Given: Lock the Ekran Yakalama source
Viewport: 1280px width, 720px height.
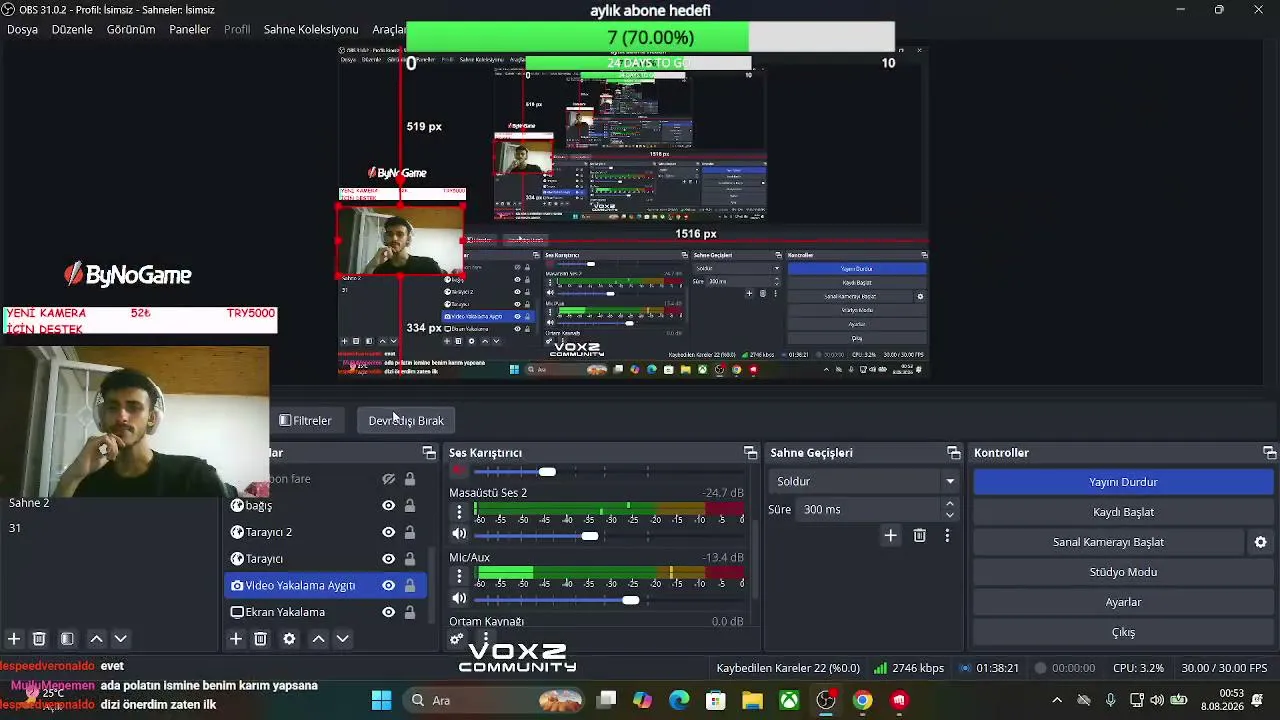Looking at the screenshot, I should [410, 612].
